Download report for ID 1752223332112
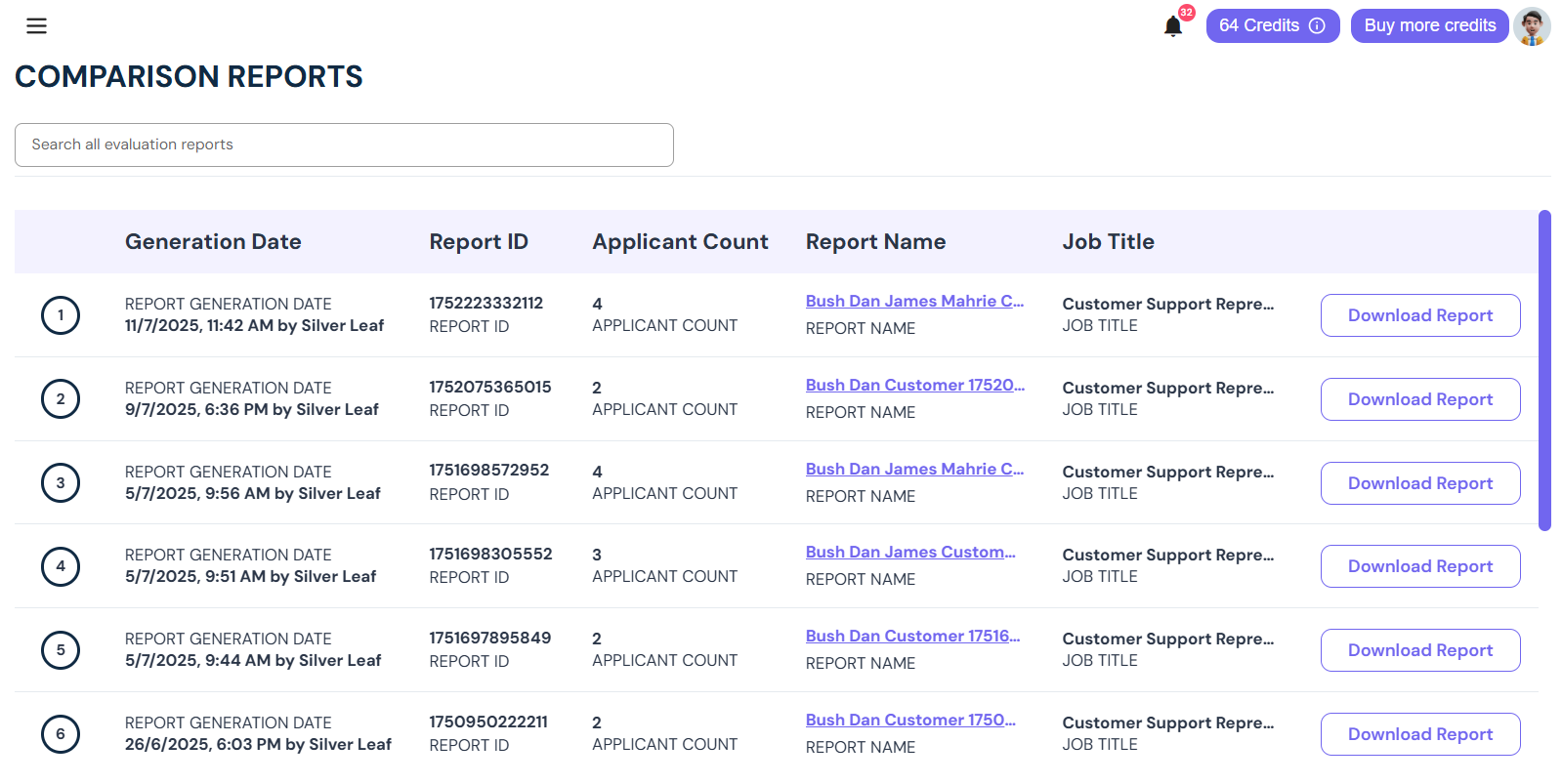1562x784 pixels. point(1420,315)
